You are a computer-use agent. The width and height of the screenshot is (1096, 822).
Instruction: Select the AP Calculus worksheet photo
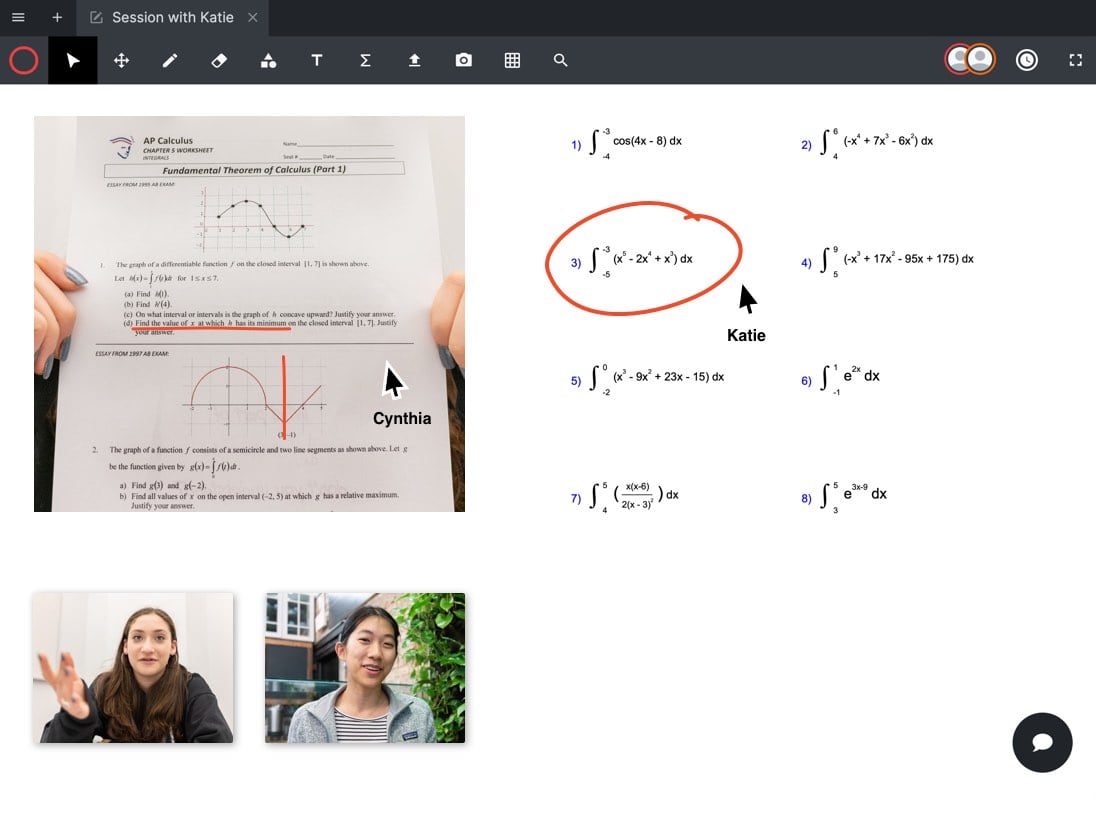pos(250,314)
